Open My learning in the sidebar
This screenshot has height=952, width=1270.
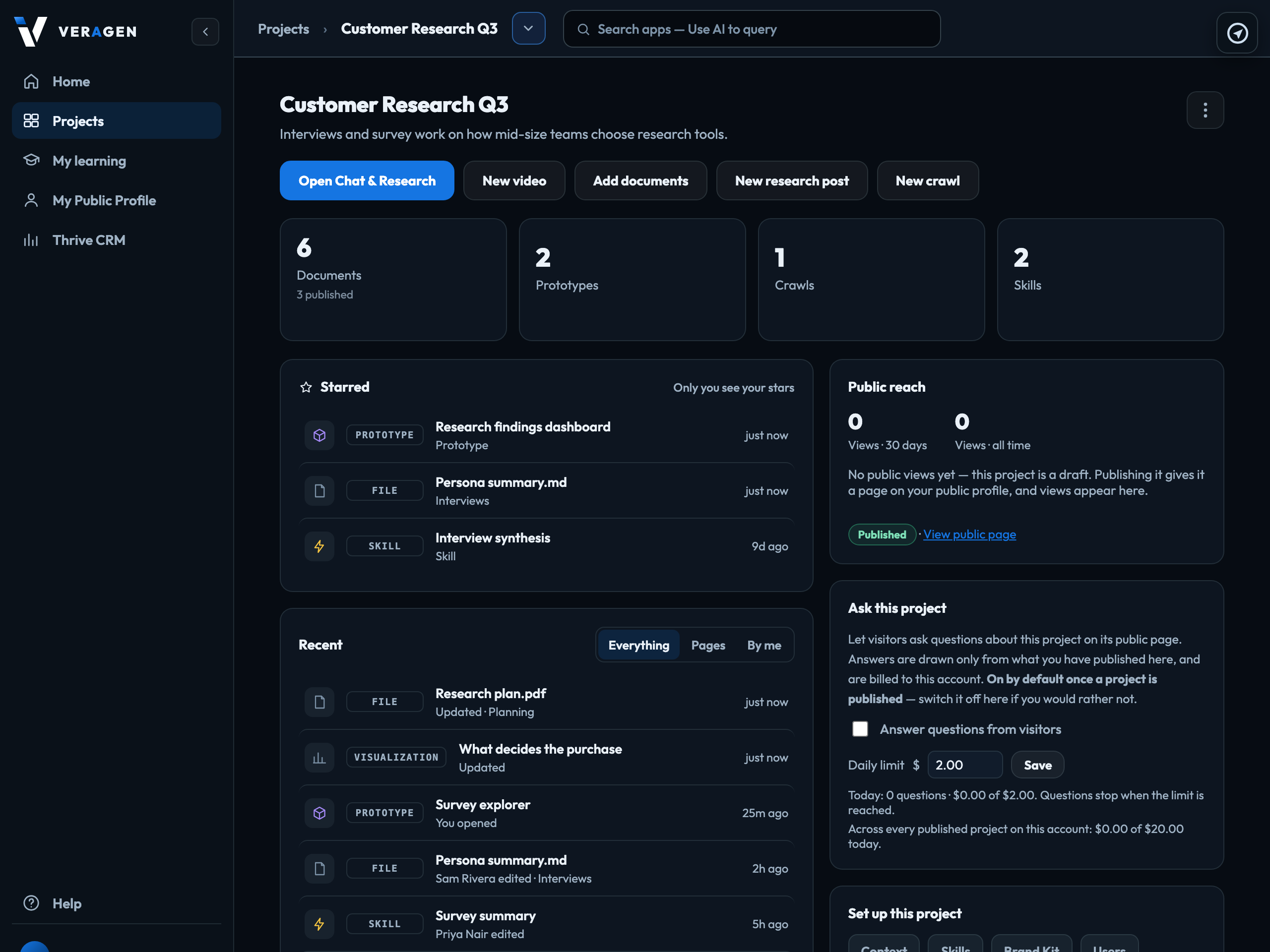(117, 160)
